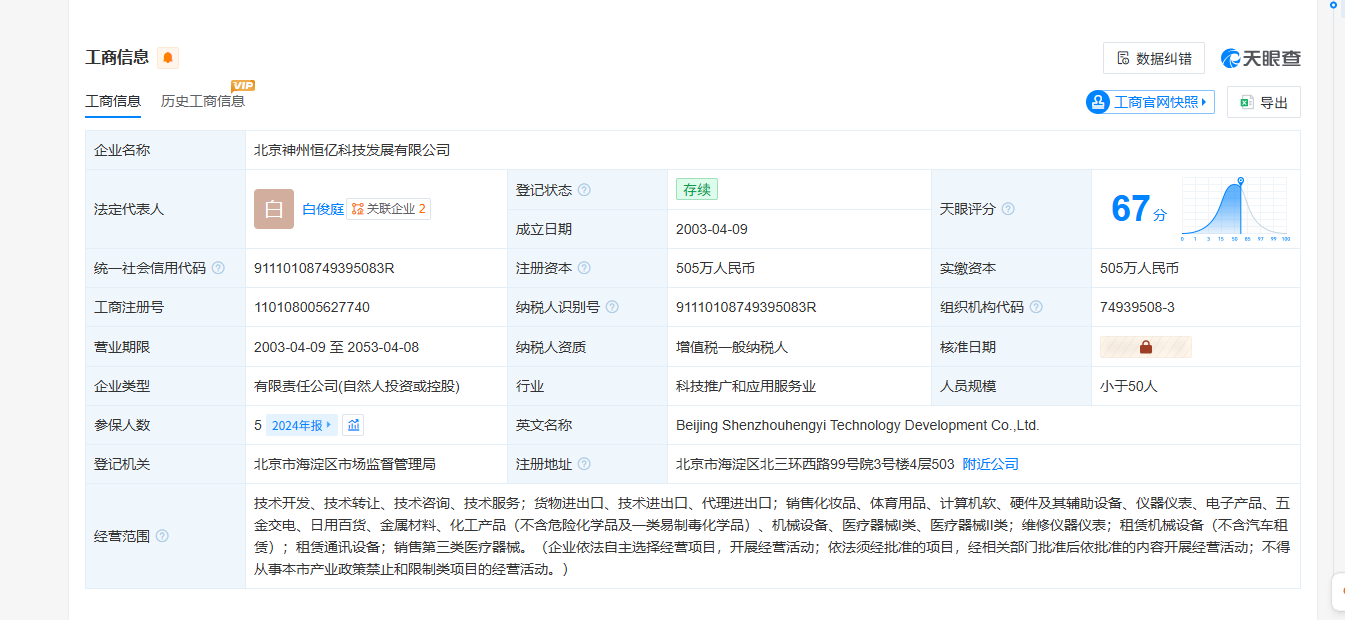Click the locked 核准日期 field
Screen dimensions: 1345x620
pos(1145,347)
